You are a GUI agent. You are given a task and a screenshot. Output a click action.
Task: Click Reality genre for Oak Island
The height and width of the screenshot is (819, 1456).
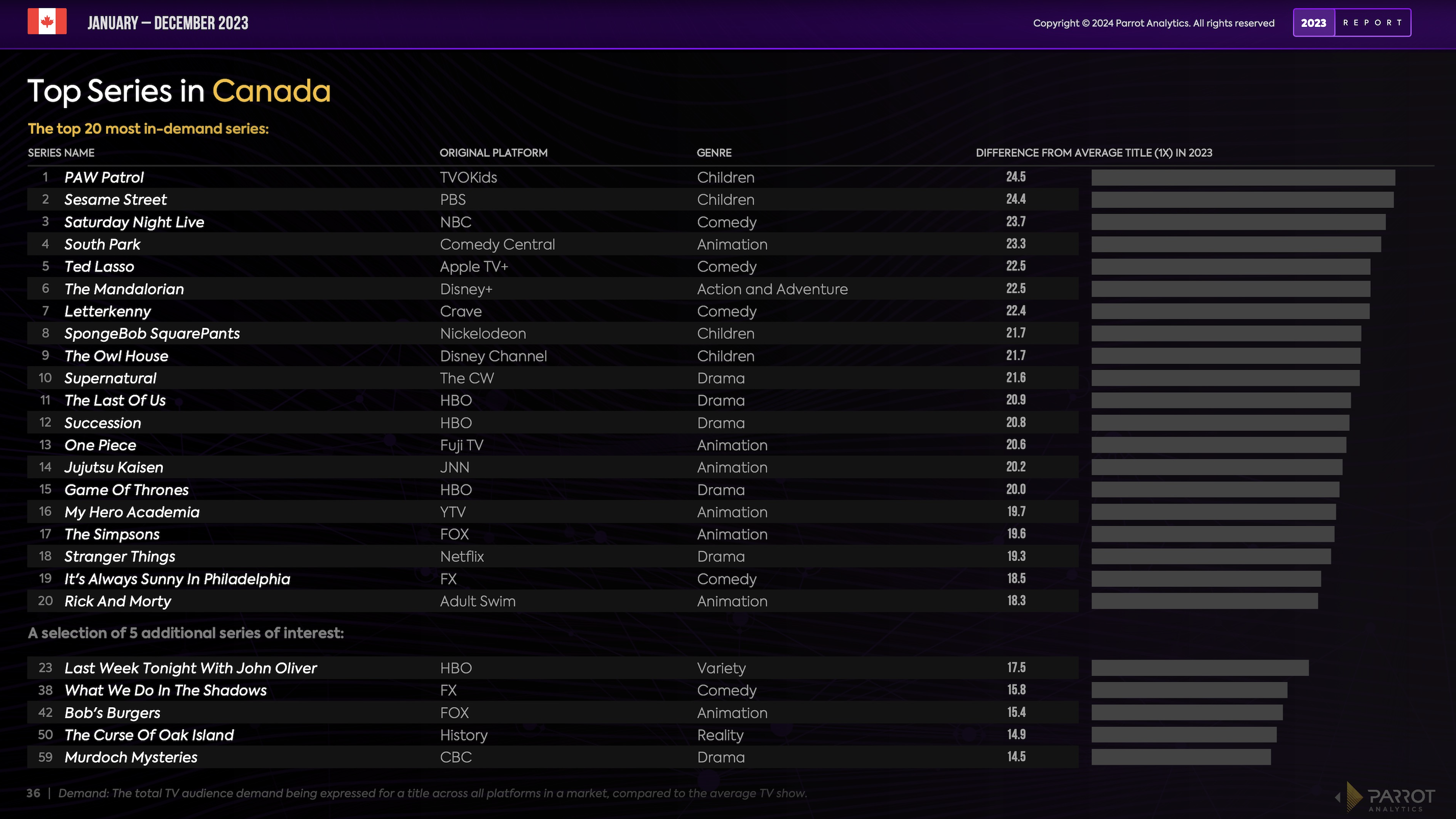pyautogui.click(x=720, y=735)
